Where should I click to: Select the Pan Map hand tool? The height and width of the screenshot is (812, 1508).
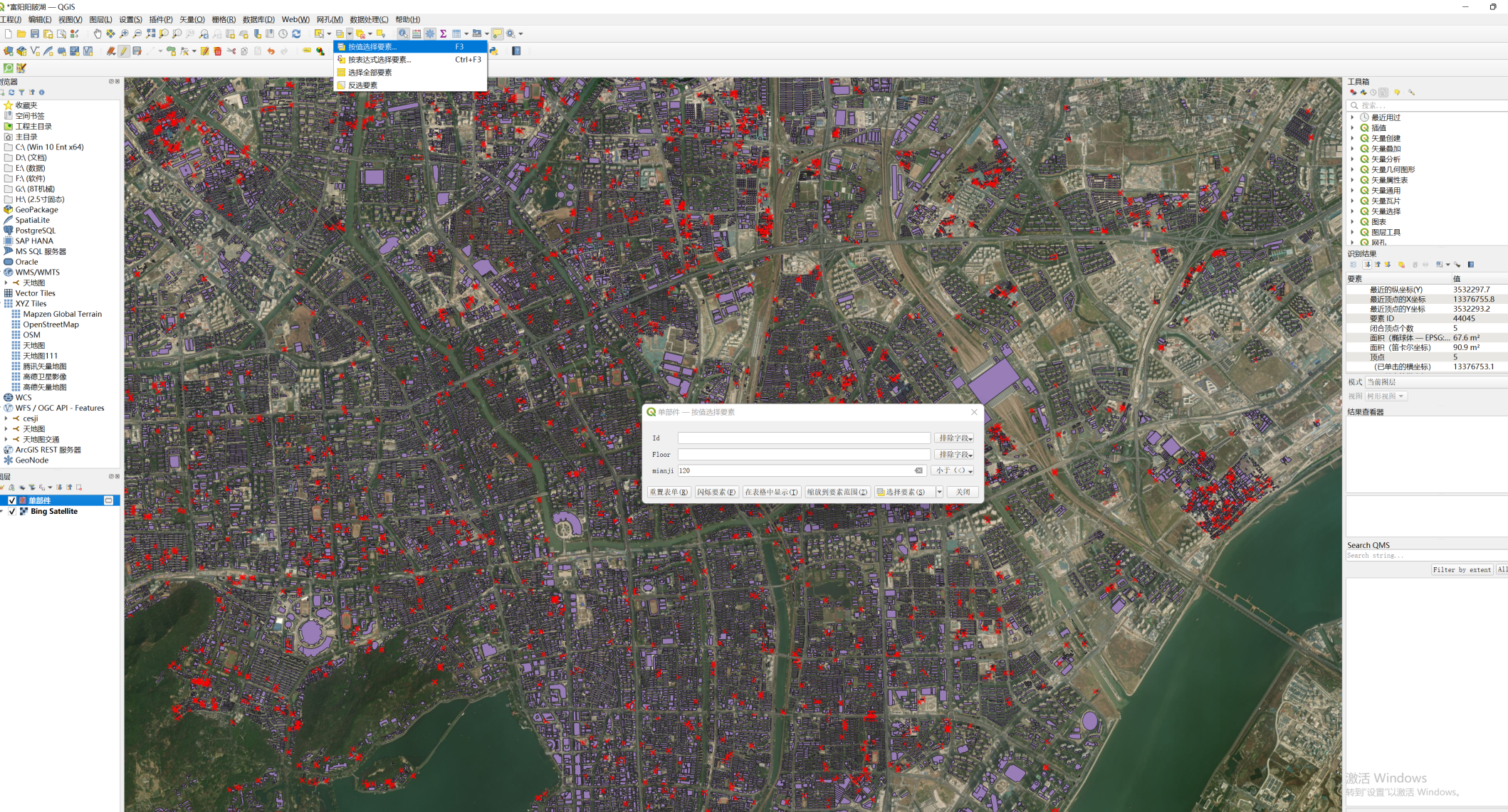click(x=98, y=33)
